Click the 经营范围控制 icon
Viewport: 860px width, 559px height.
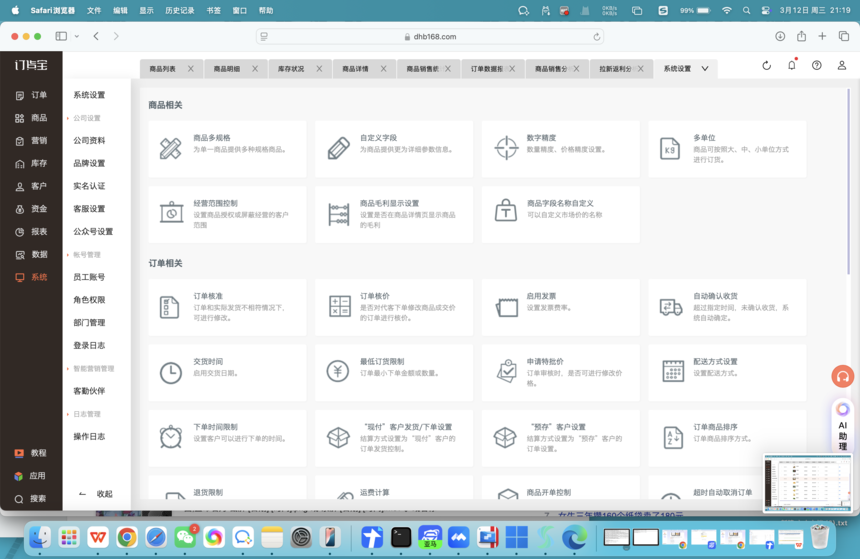pos(171,212)
